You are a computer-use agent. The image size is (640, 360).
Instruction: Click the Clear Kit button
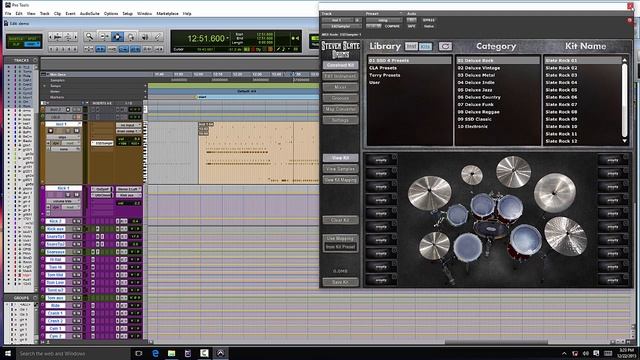pos(340,220)
